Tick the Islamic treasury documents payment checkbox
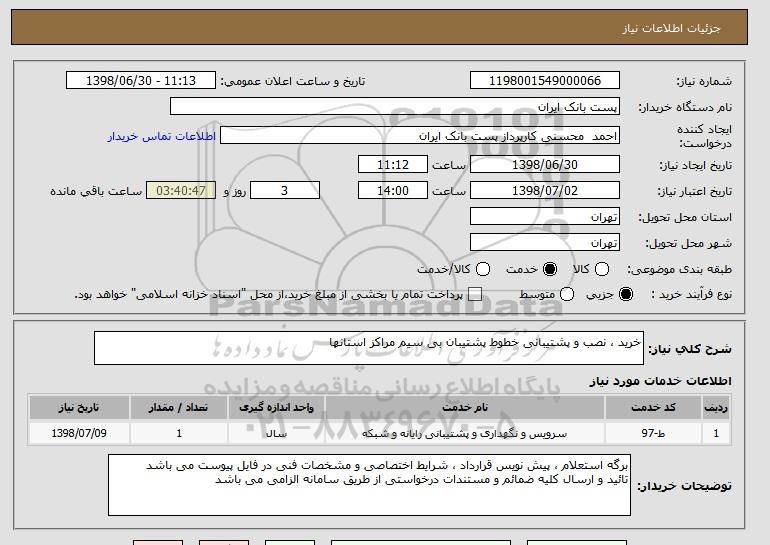Viewport: 770px width, 545px height. [x=475, y=295]
